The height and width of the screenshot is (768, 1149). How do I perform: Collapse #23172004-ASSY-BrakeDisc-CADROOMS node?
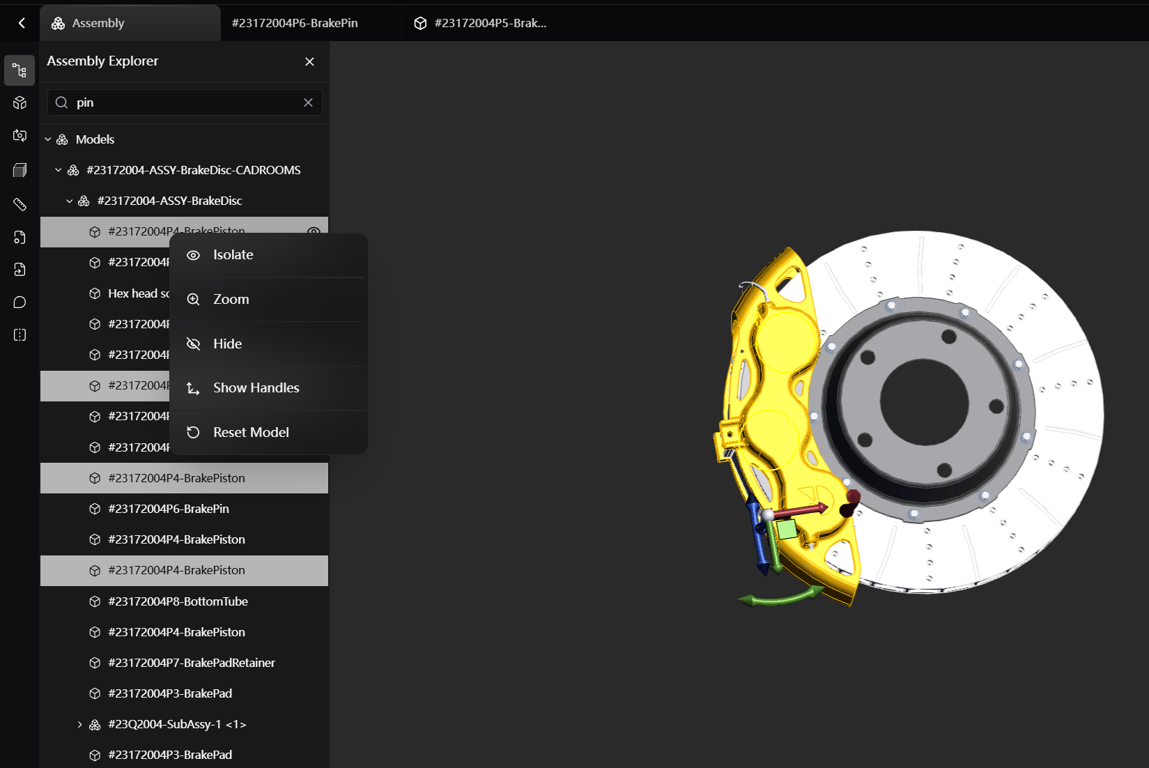point(59,170)
